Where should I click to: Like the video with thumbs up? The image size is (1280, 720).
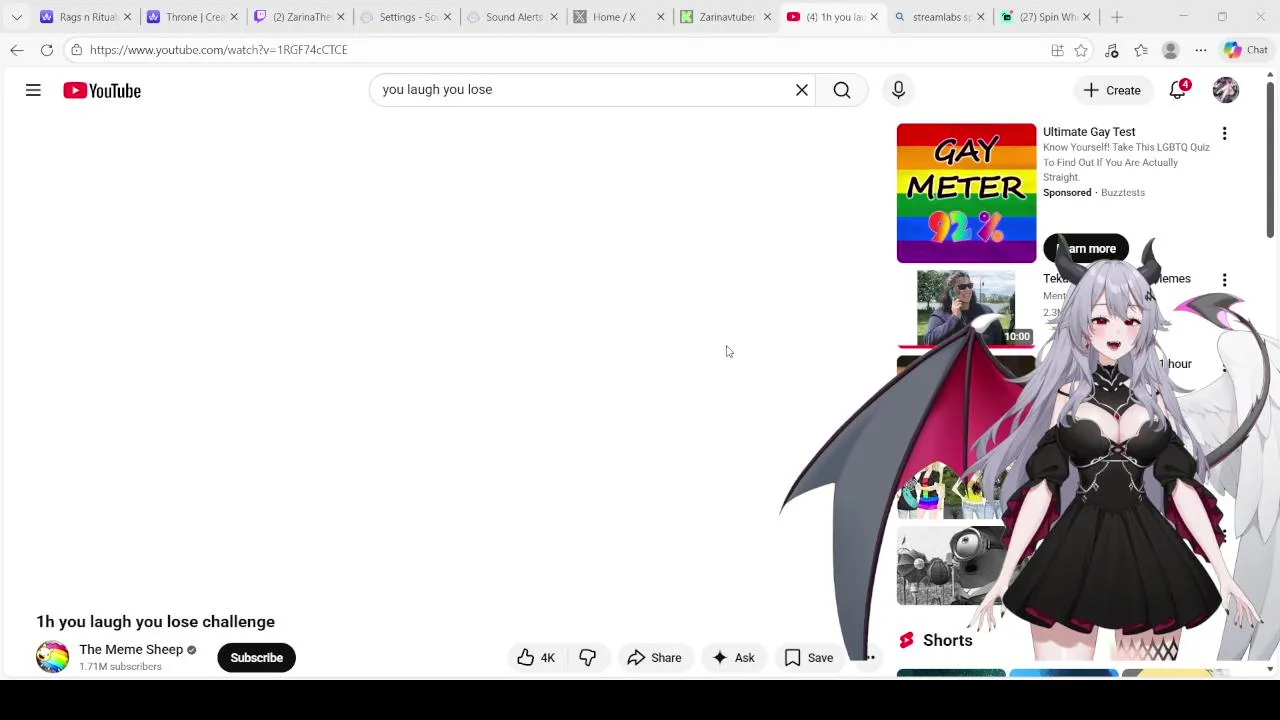pyautogui.click(x=536, y=658)
